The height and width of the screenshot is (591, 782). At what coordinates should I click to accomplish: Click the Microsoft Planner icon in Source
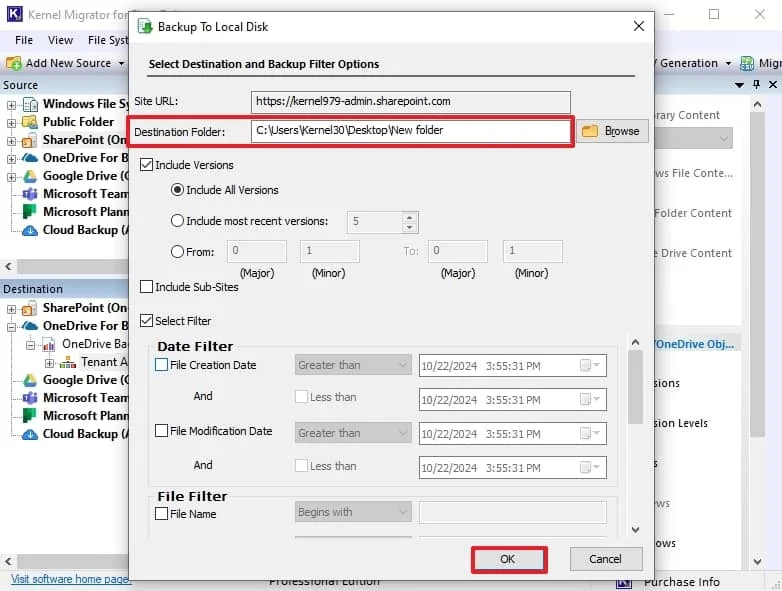pyautogui.click(x=29, y=212)
